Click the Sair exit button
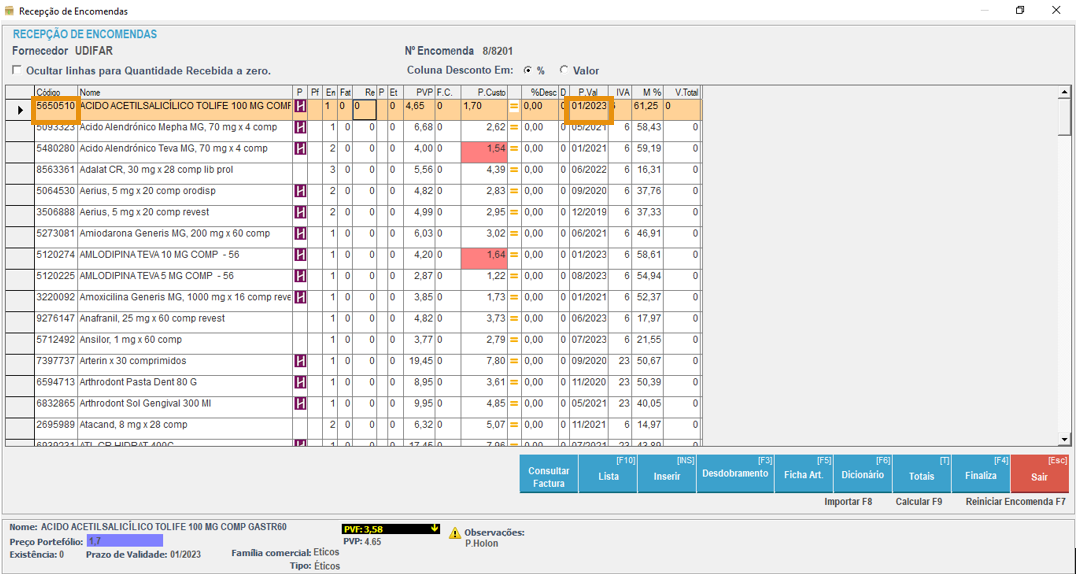Viewport: 1076px width, 574px height. pyautogui.click(x=1039, y=476)
